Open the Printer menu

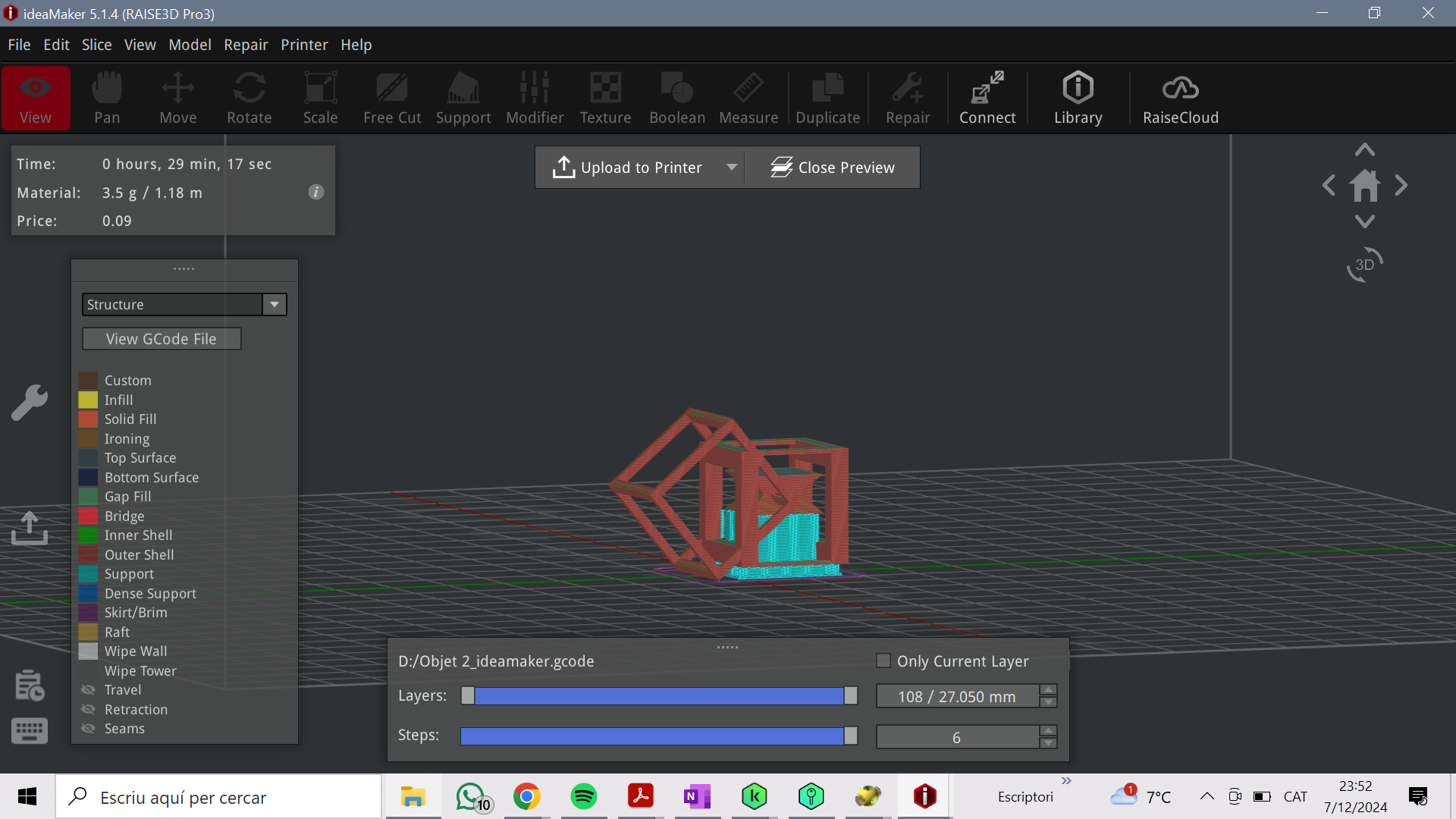pos(304,45)
